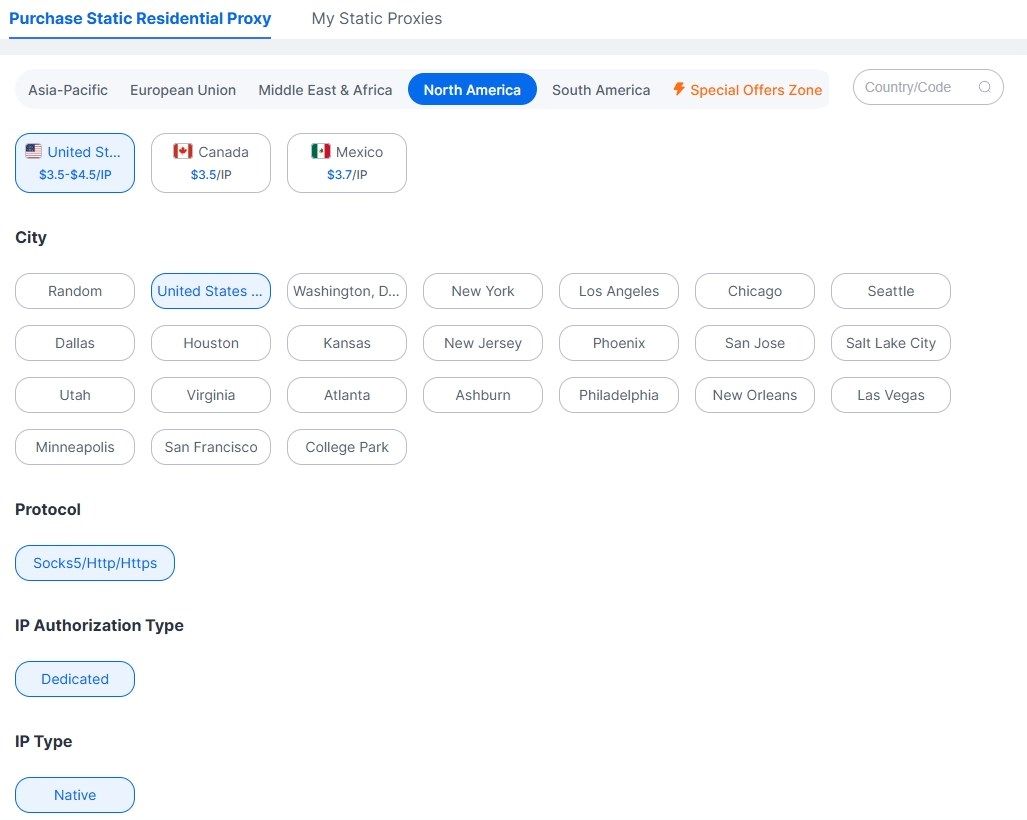This screenshot has width=1027, height=820.
Task: Select the Mexico flag country card
Action: tap(347, 163)
